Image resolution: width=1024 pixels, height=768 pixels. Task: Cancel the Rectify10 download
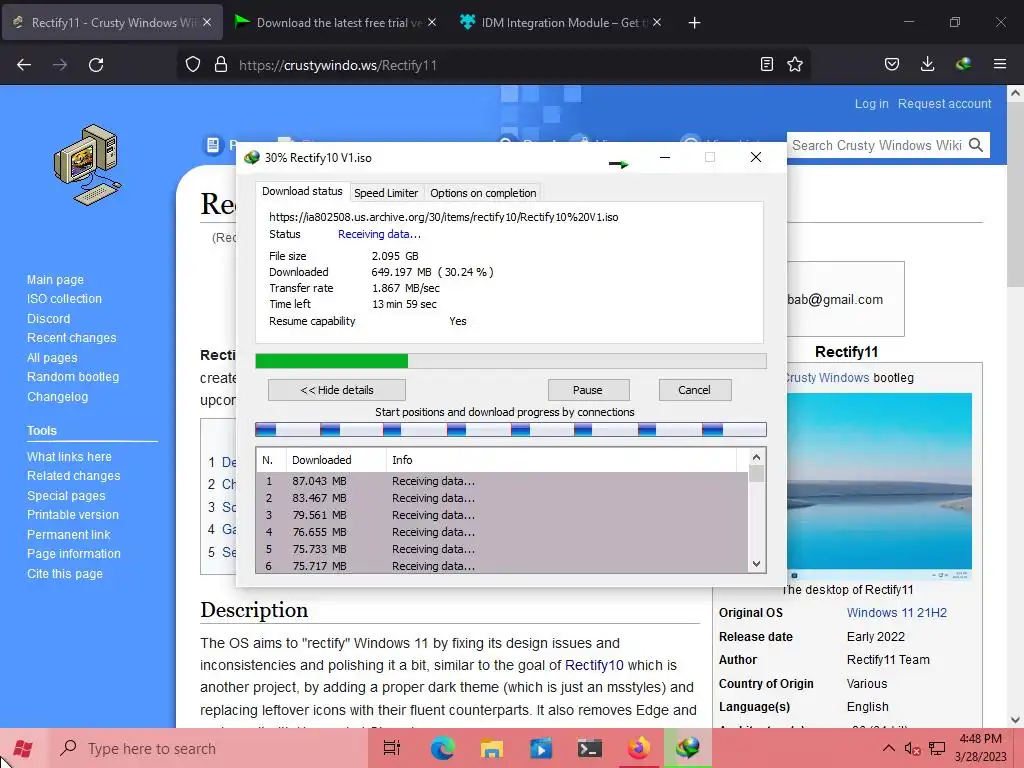point(694,390)
